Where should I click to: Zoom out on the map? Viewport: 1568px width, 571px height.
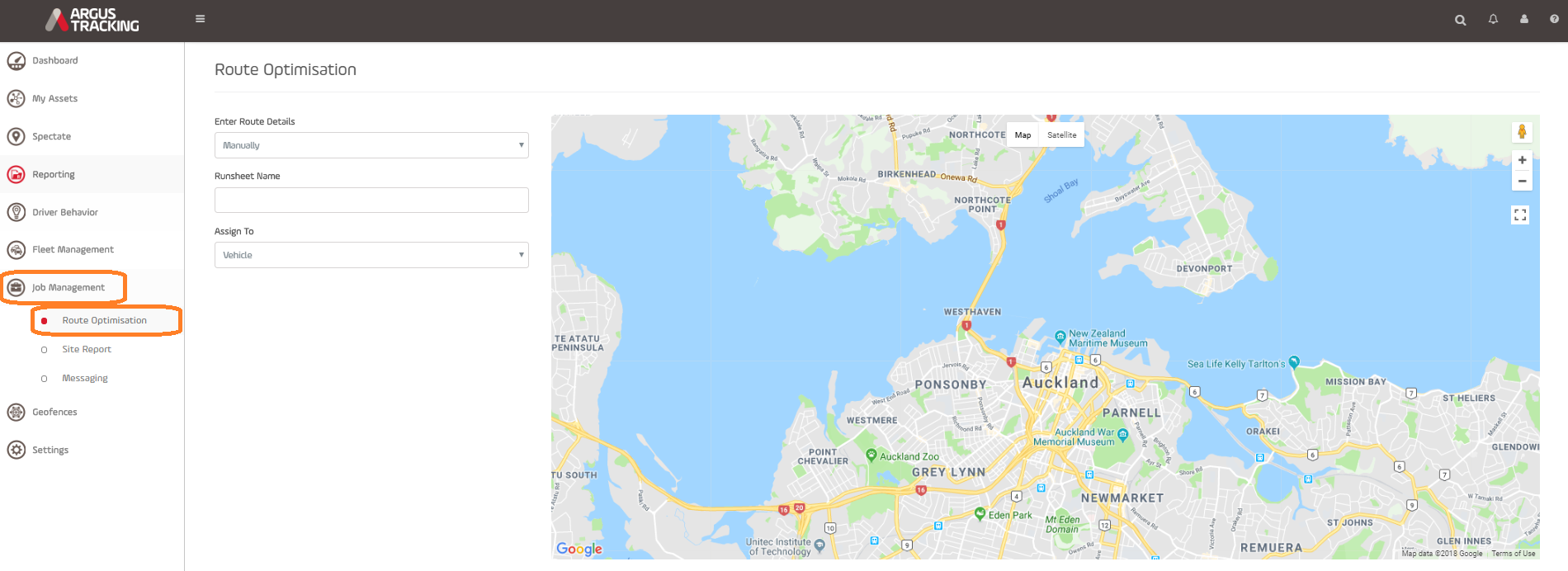tap(1522, 182)
